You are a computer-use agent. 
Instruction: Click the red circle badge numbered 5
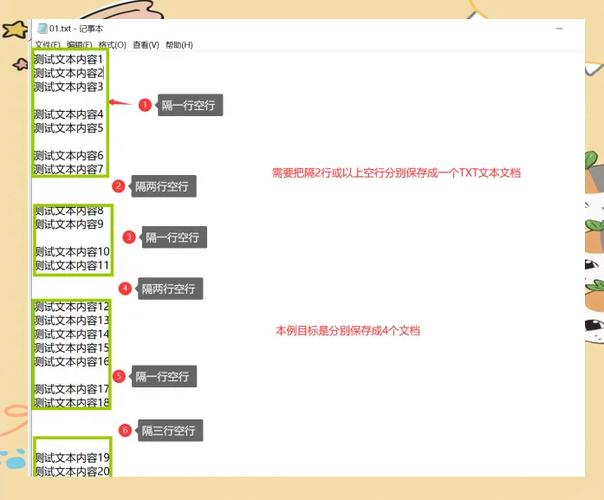(119, 376)
